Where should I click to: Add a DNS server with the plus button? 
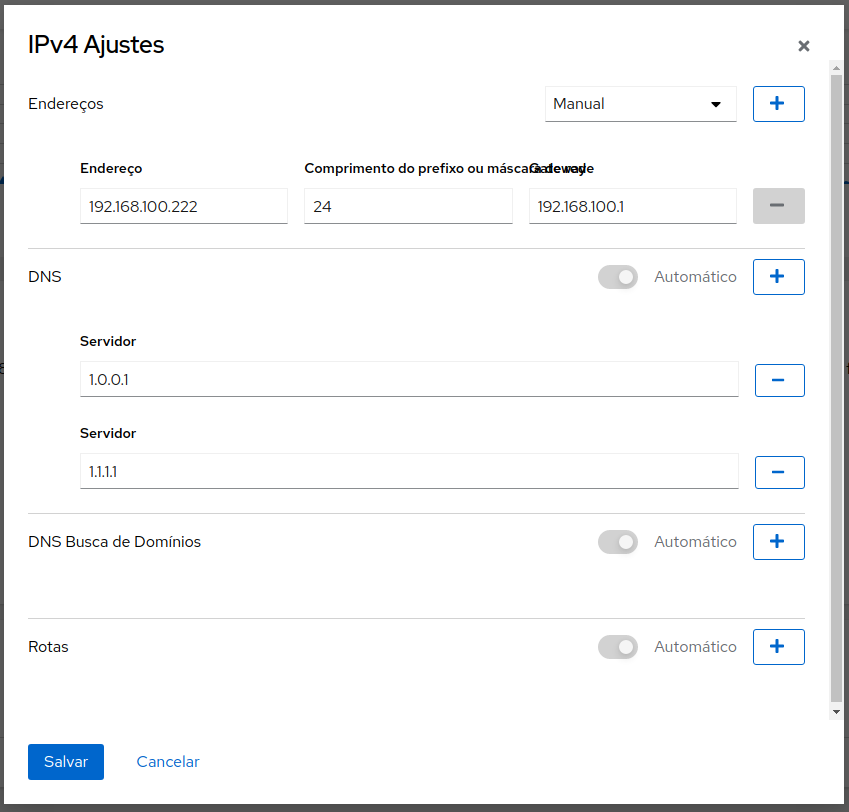[778, 277]
